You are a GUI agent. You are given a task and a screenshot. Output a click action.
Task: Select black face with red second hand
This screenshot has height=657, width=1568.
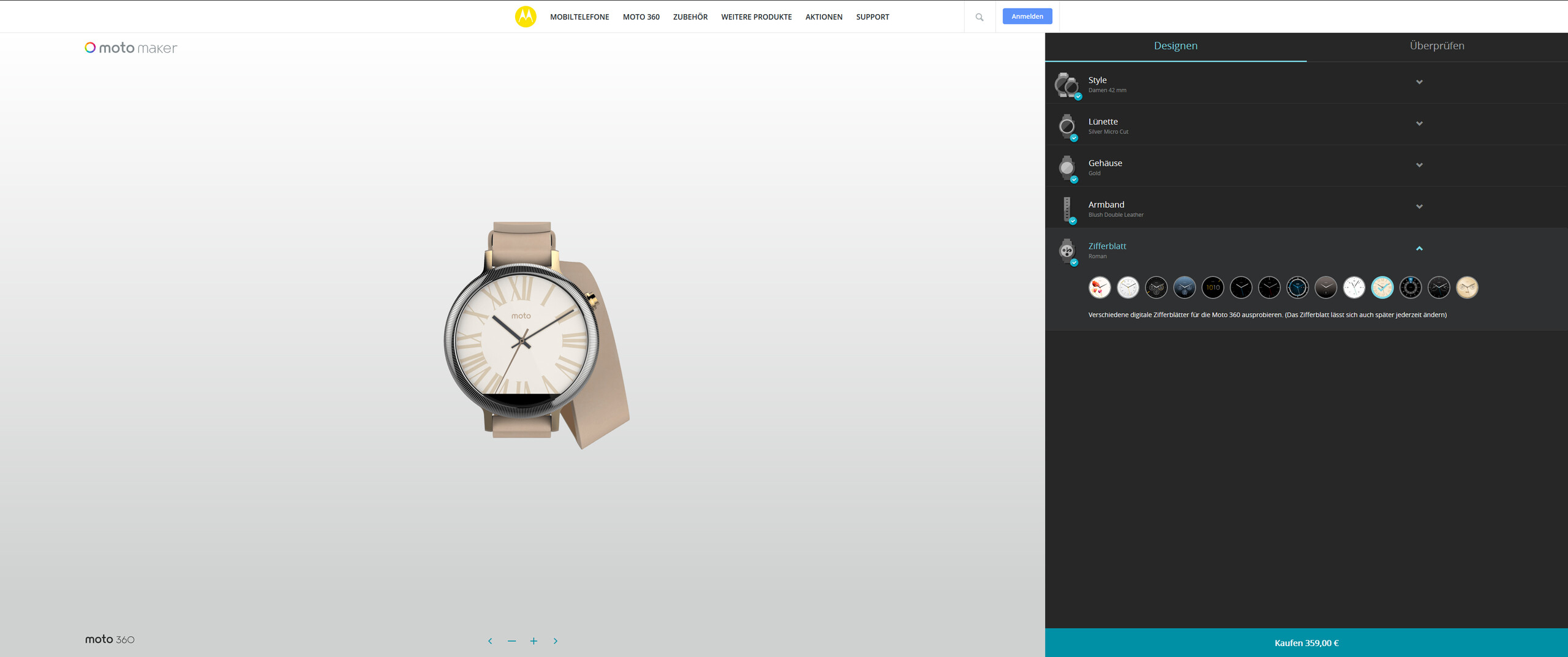click(1269, 287)
